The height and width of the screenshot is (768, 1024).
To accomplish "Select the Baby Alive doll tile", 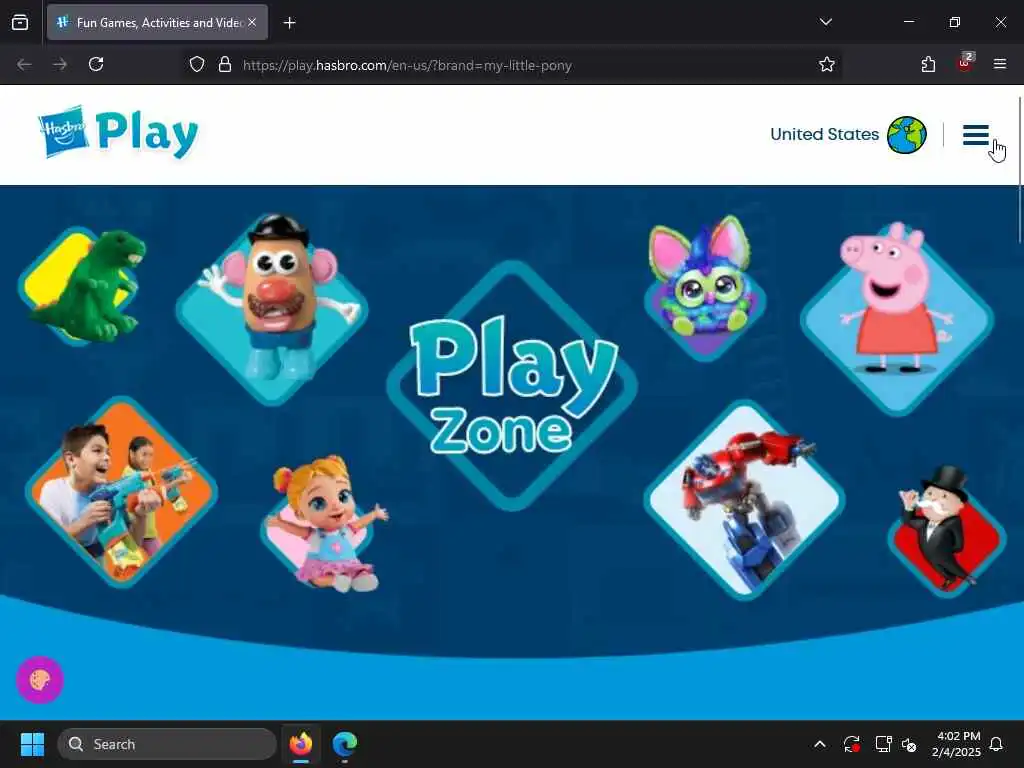I will (325, 524).
